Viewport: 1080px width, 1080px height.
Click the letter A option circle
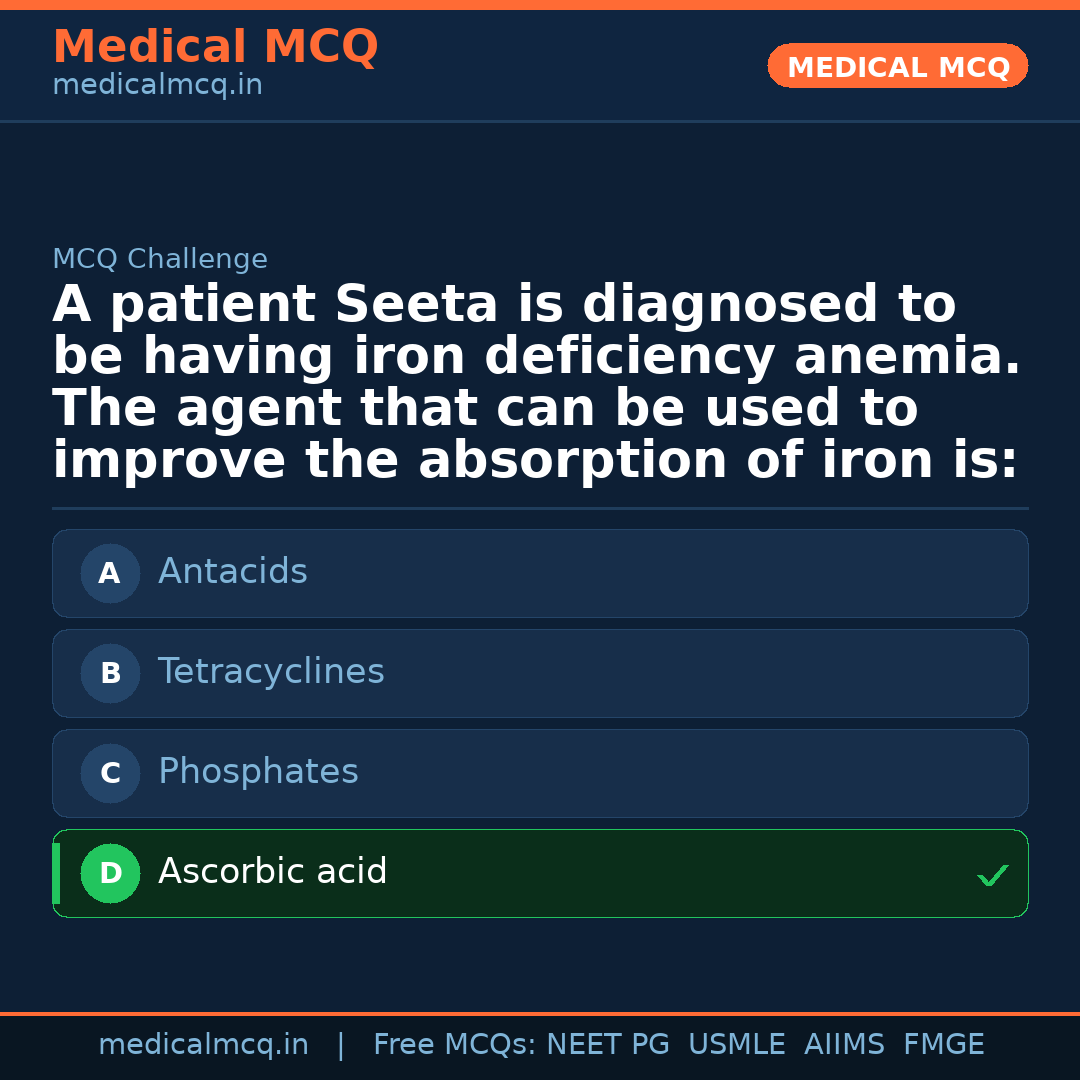coord(110,573)
